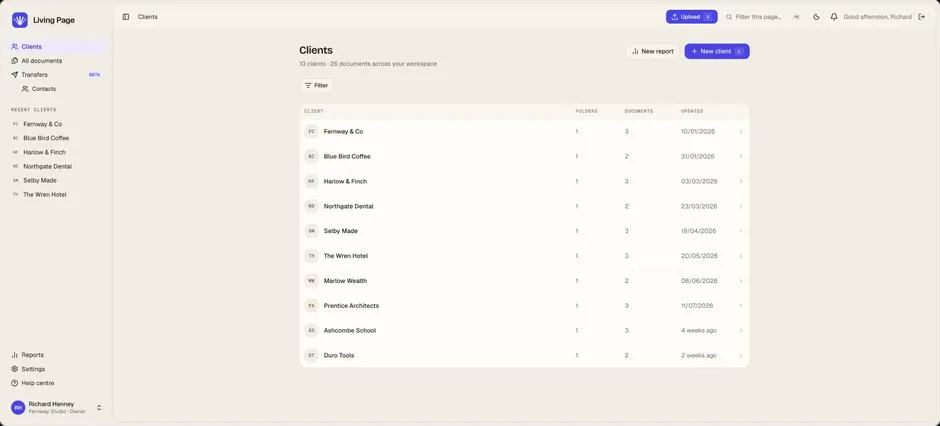This screenshot has width=940, height=426.
Task: Expand the Northgate Dental row chevron
Action: (x=740, y=206)
